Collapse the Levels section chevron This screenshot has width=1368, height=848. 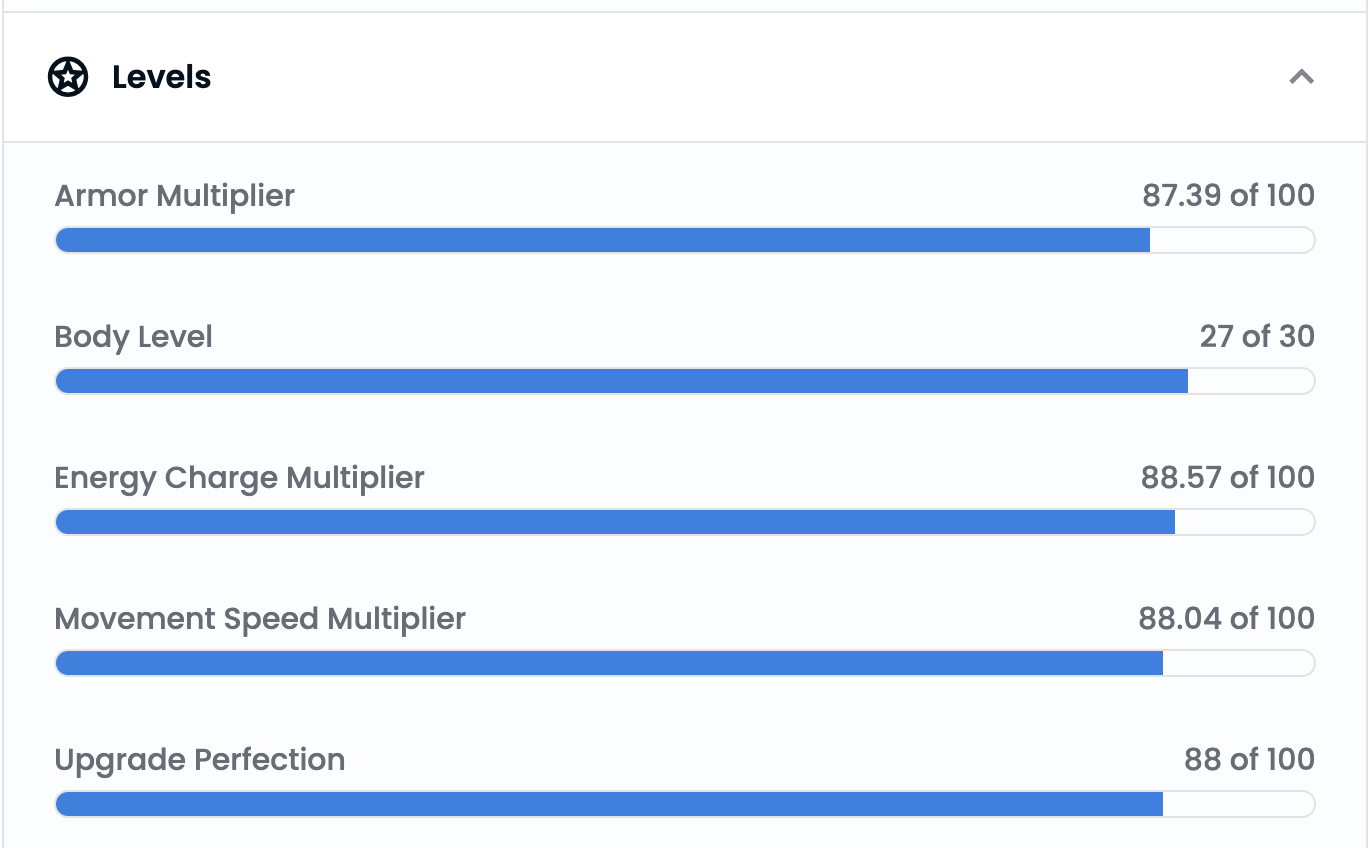click(1301, 77)
